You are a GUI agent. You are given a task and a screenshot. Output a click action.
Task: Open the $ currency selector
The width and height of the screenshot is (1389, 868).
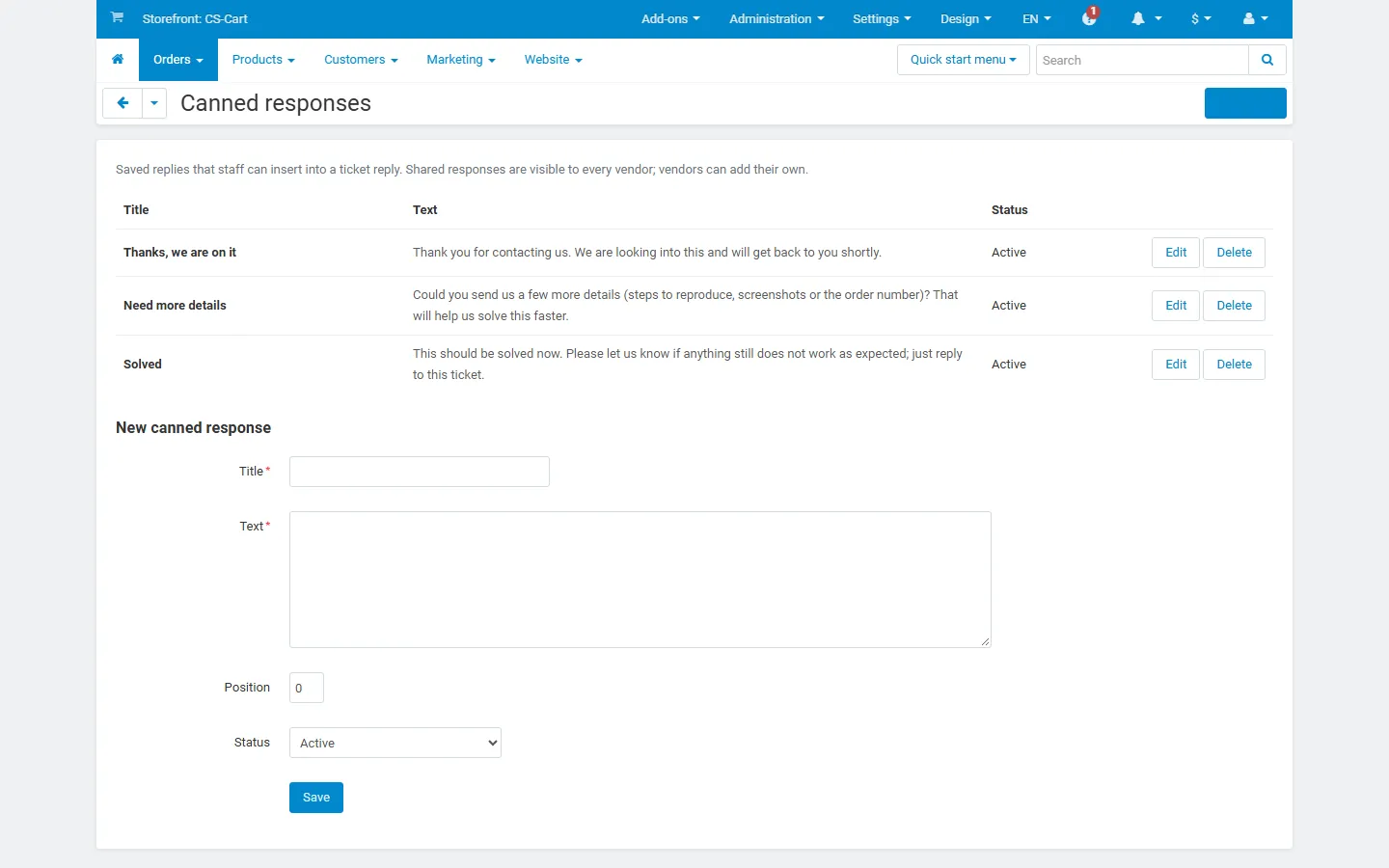click(x=1201, y=19)
